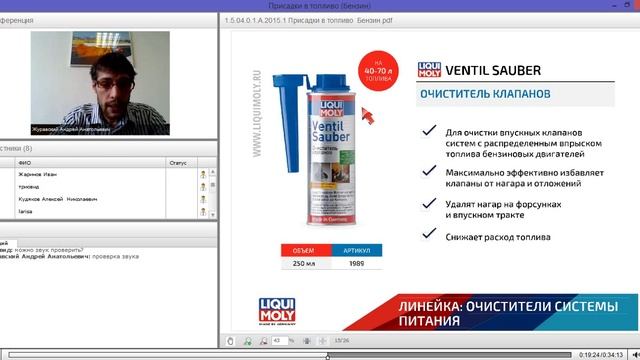Click the Снижает расход топлива bullet
640x360 pixels.
pos(498,237)
